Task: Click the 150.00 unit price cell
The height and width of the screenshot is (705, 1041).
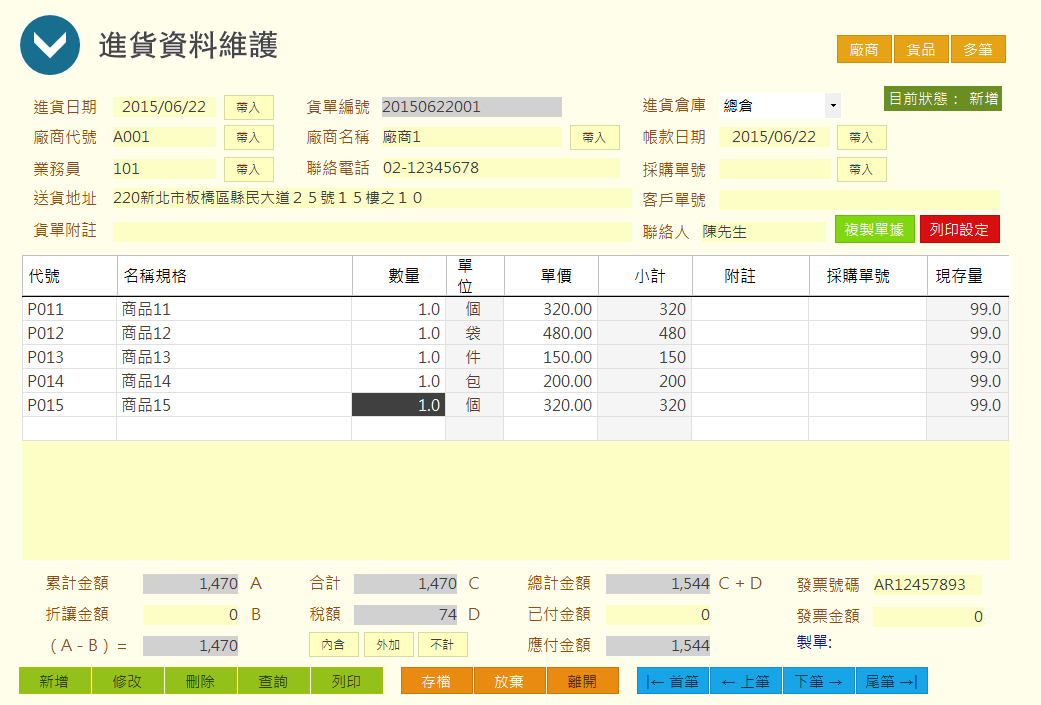Action: pyautogui.click(x=550, y=357)
